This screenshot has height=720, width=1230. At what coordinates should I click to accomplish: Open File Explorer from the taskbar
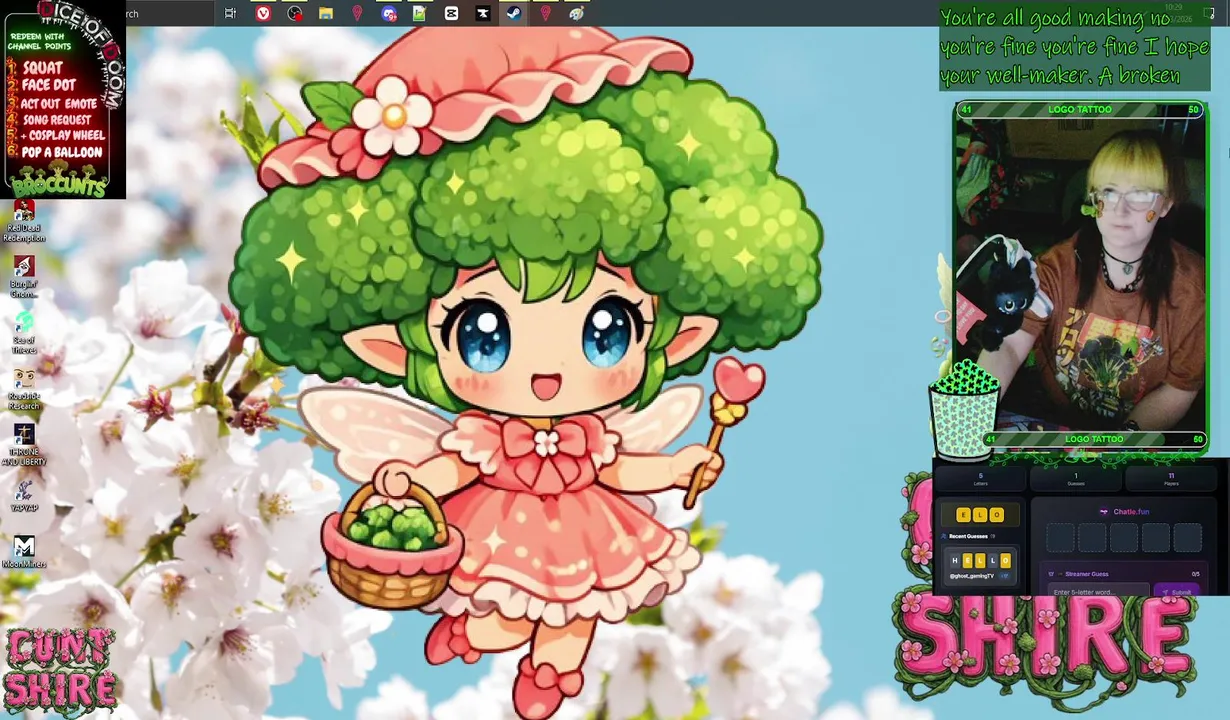point(326,13)
